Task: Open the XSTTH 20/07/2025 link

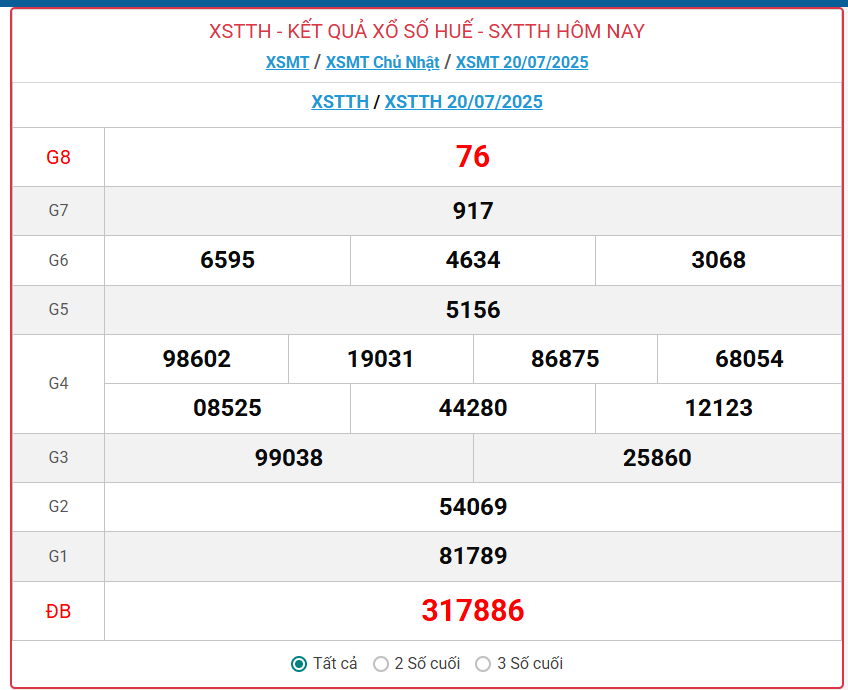Action: point(463,102)
